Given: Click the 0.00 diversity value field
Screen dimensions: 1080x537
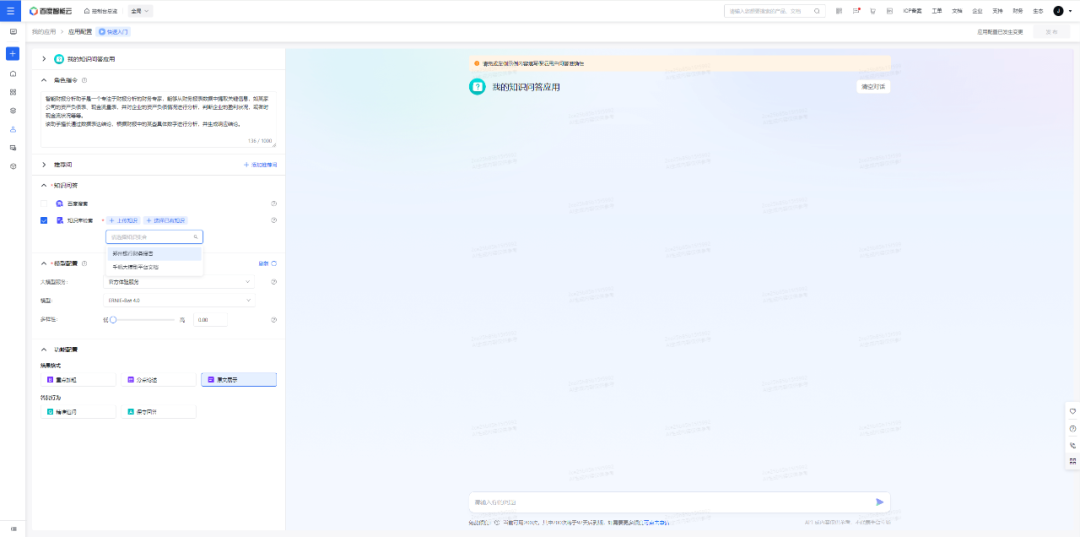Looking at the screenshot, I should tap(210, 320).
